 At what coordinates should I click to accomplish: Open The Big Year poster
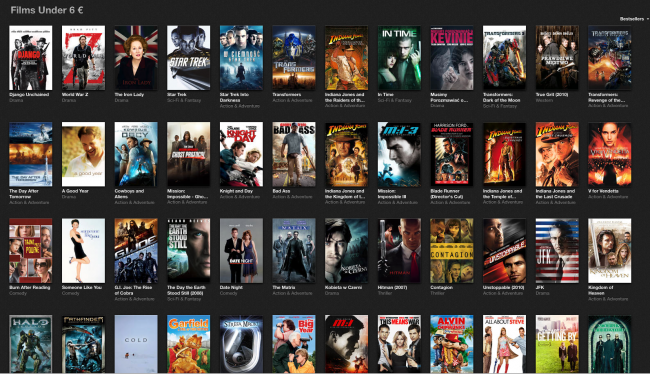(x=294, y=344)
